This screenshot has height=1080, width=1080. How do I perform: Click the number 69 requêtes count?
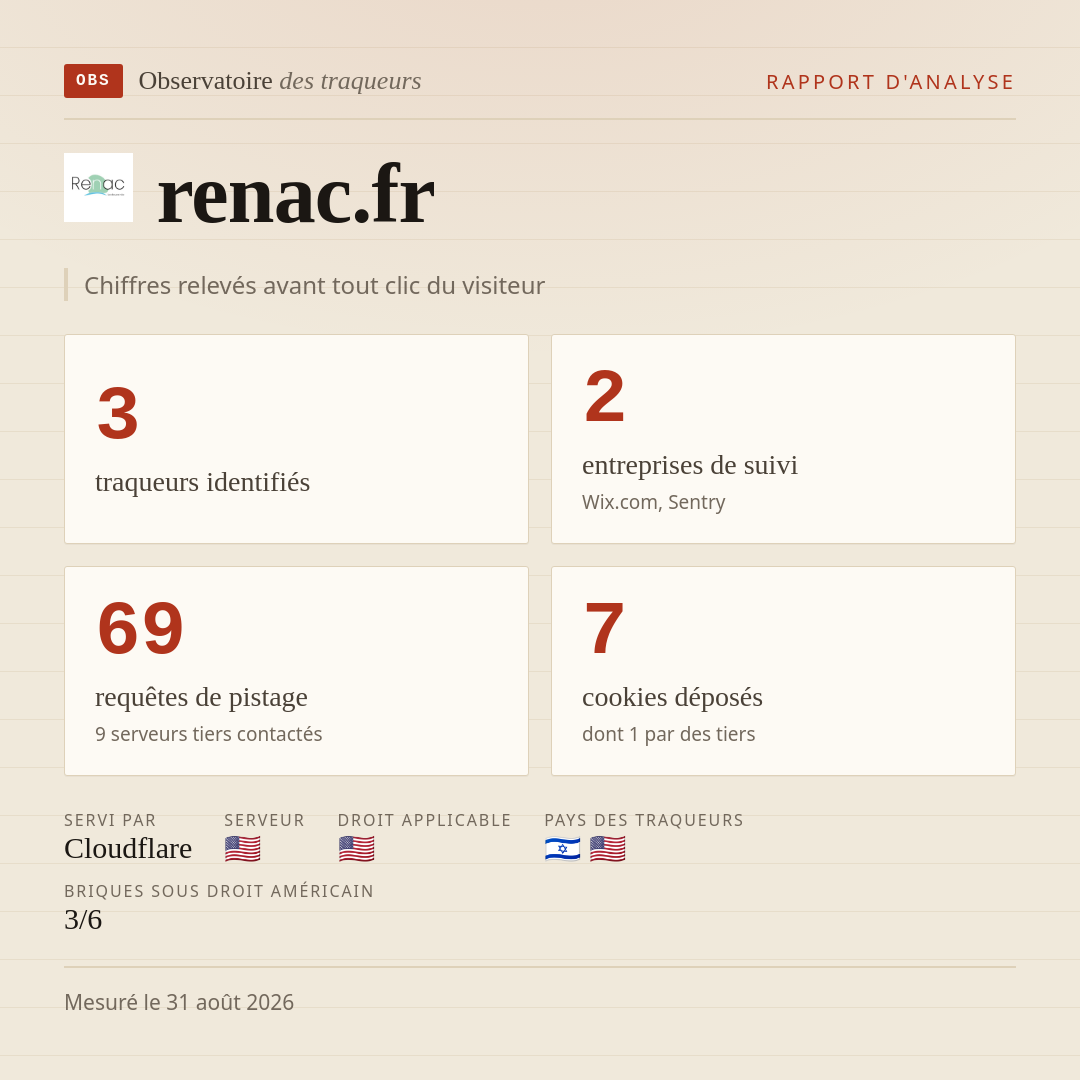(141, 628)
